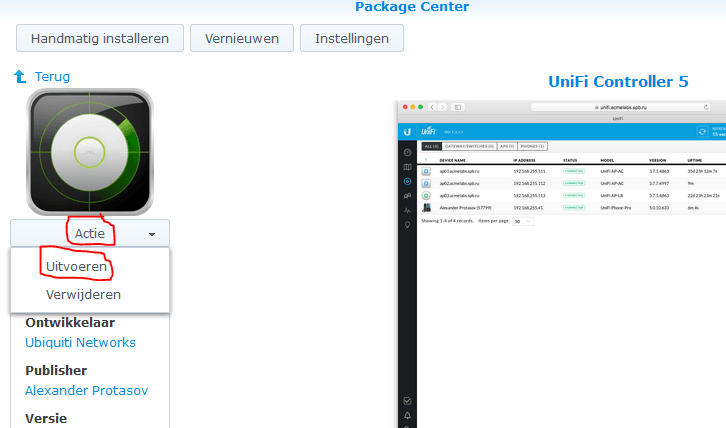Choose Verwijderen from the Actie menu
Viewport: 726px width, 428px height.
pyautogui.click(x=83, y=295)
